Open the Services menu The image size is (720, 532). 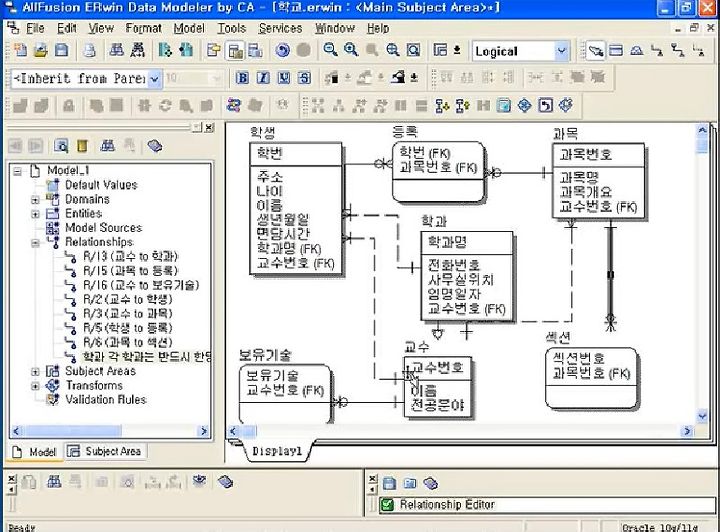point(281,28)
